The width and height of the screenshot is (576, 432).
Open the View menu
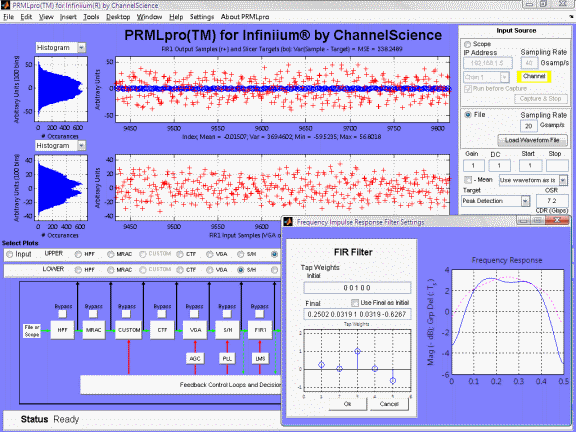pos(46,17)
